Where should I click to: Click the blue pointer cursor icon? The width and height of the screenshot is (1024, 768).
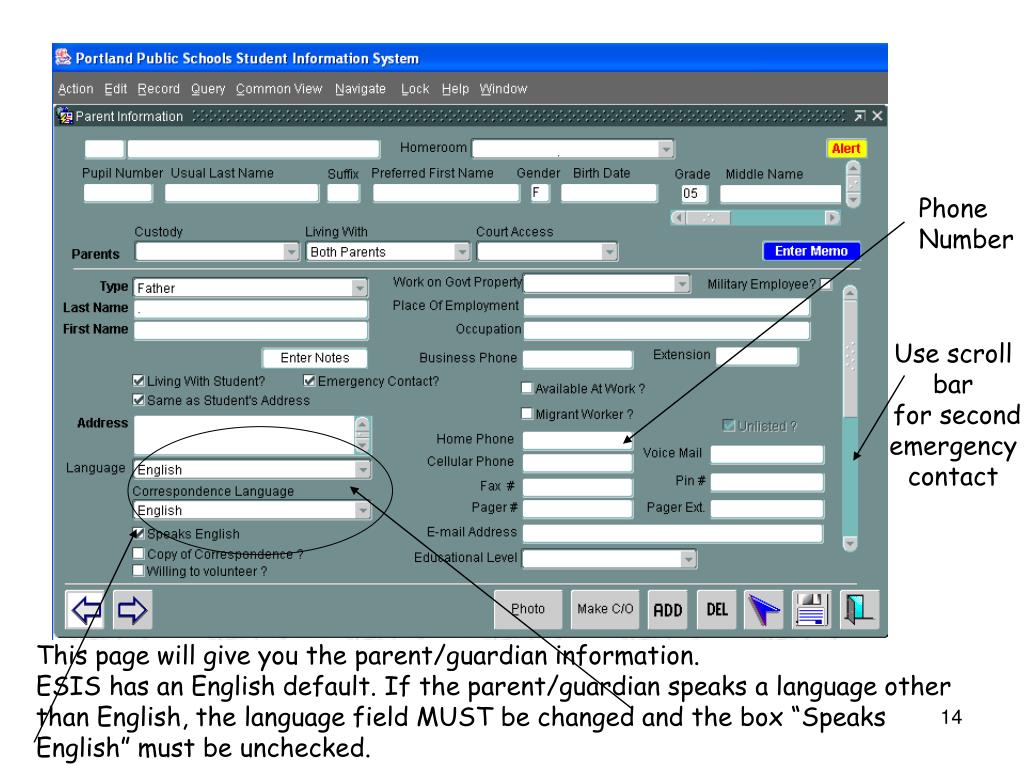[763, 610]
